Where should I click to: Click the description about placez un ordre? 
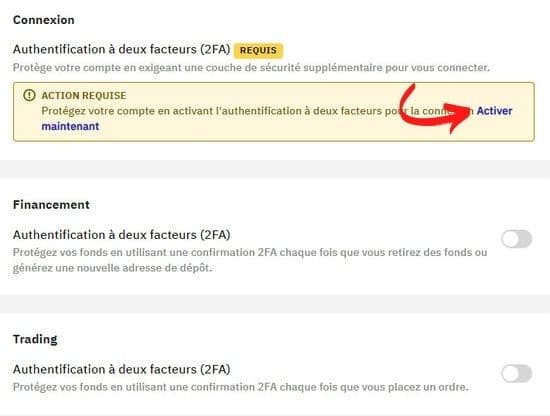[x=241, y=387]
